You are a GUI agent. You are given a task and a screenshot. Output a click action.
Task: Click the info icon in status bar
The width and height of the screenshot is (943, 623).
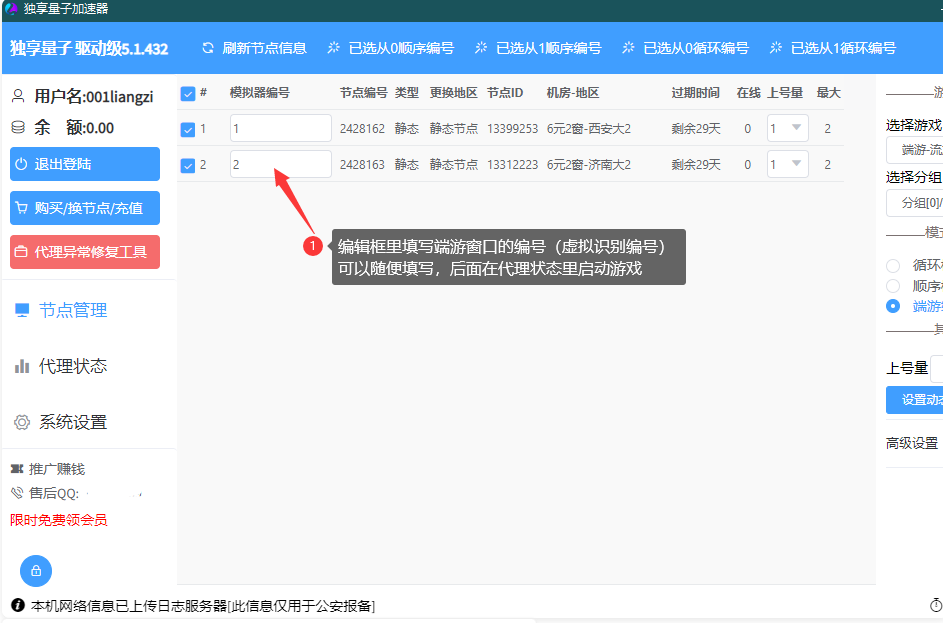point(18,605)
